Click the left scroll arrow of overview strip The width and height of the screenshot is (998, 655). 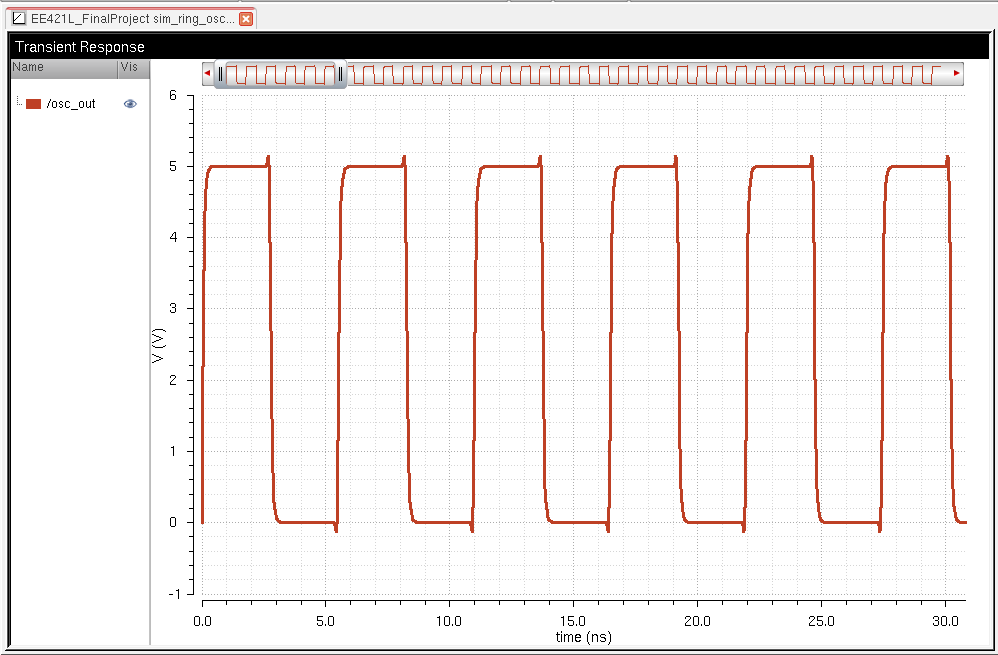click(207, 73)
